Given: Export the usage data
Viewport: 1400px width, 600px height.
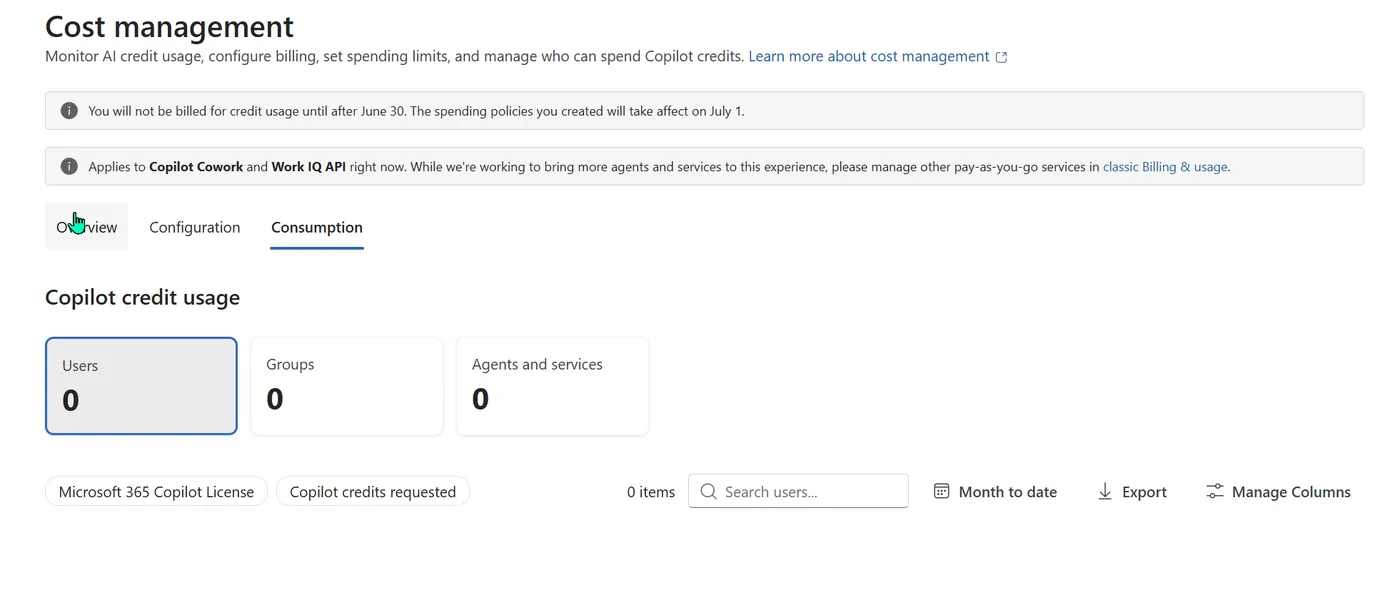Looking at the screenshot, I should (x=1132, y=491).
